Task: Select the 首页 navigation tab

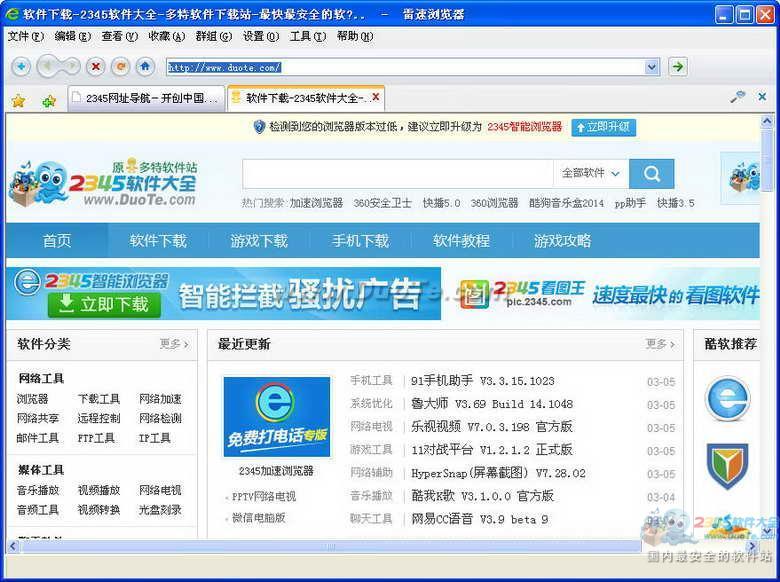Action: (x=57, y=241)
